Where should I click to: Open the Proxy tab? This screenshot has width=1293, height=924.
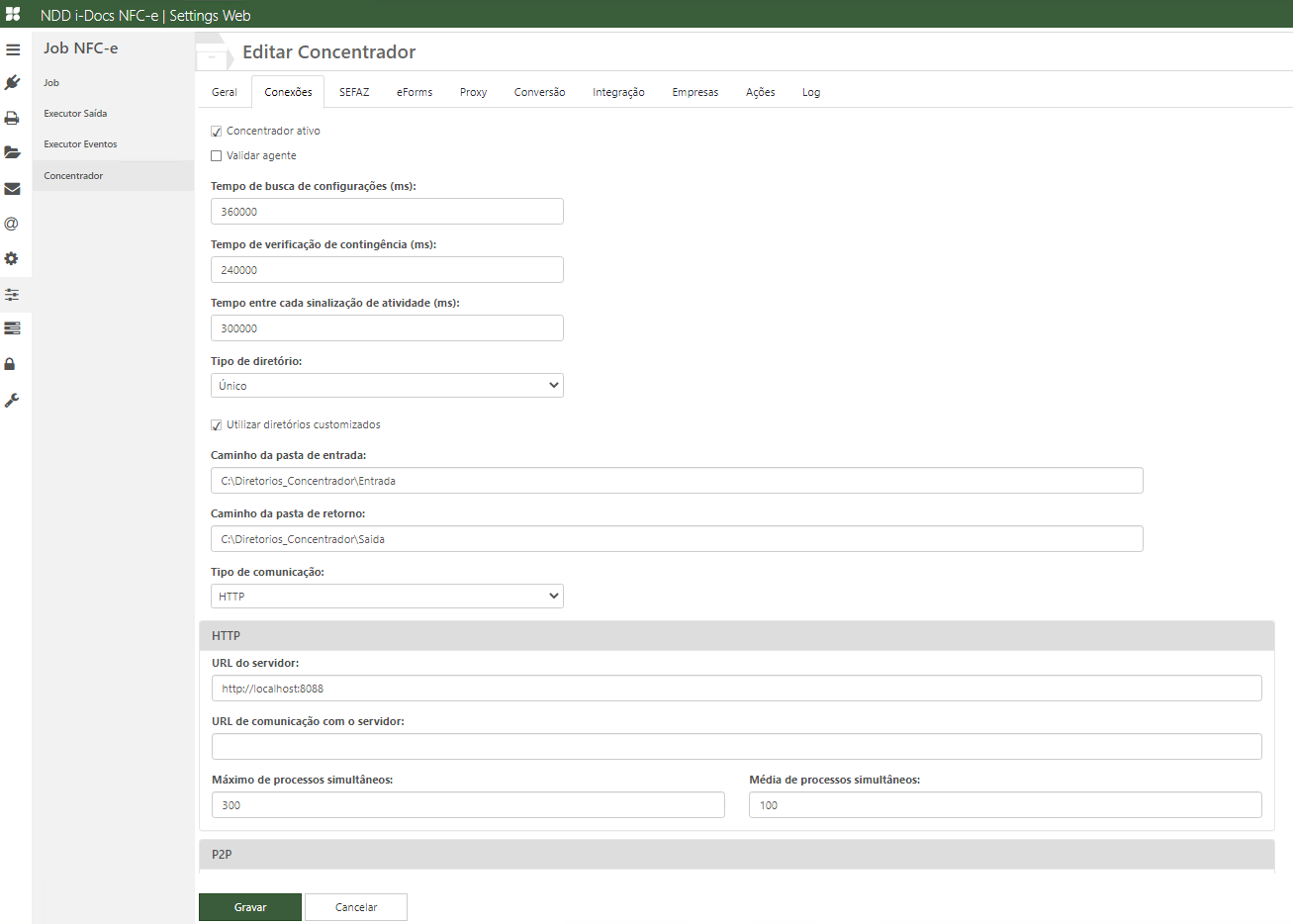click(473, 91)
